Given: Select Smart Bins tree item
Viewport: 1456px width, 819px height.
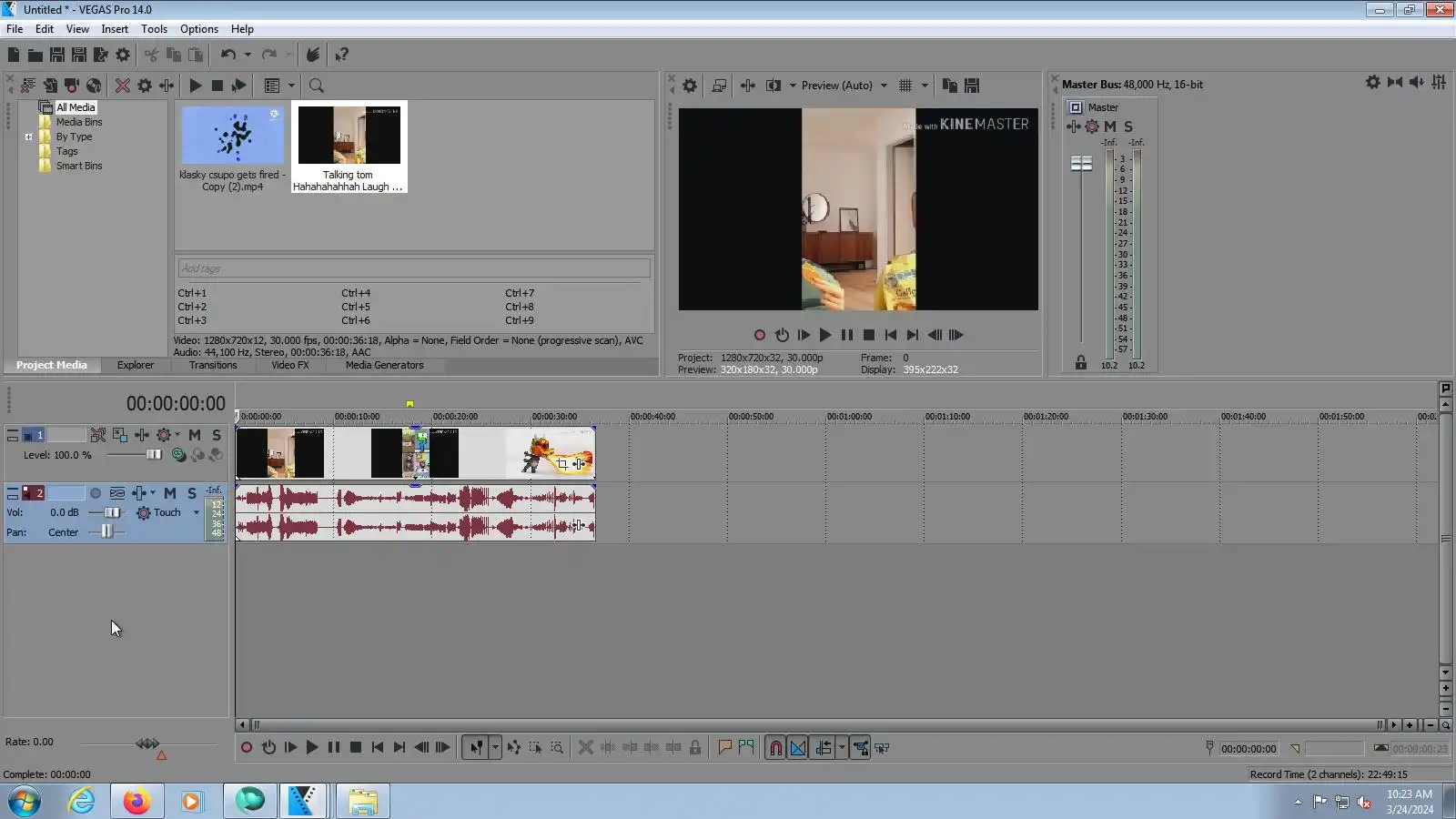Looking at the screenshot, I should pyautogui.click(x=79, y=167).
